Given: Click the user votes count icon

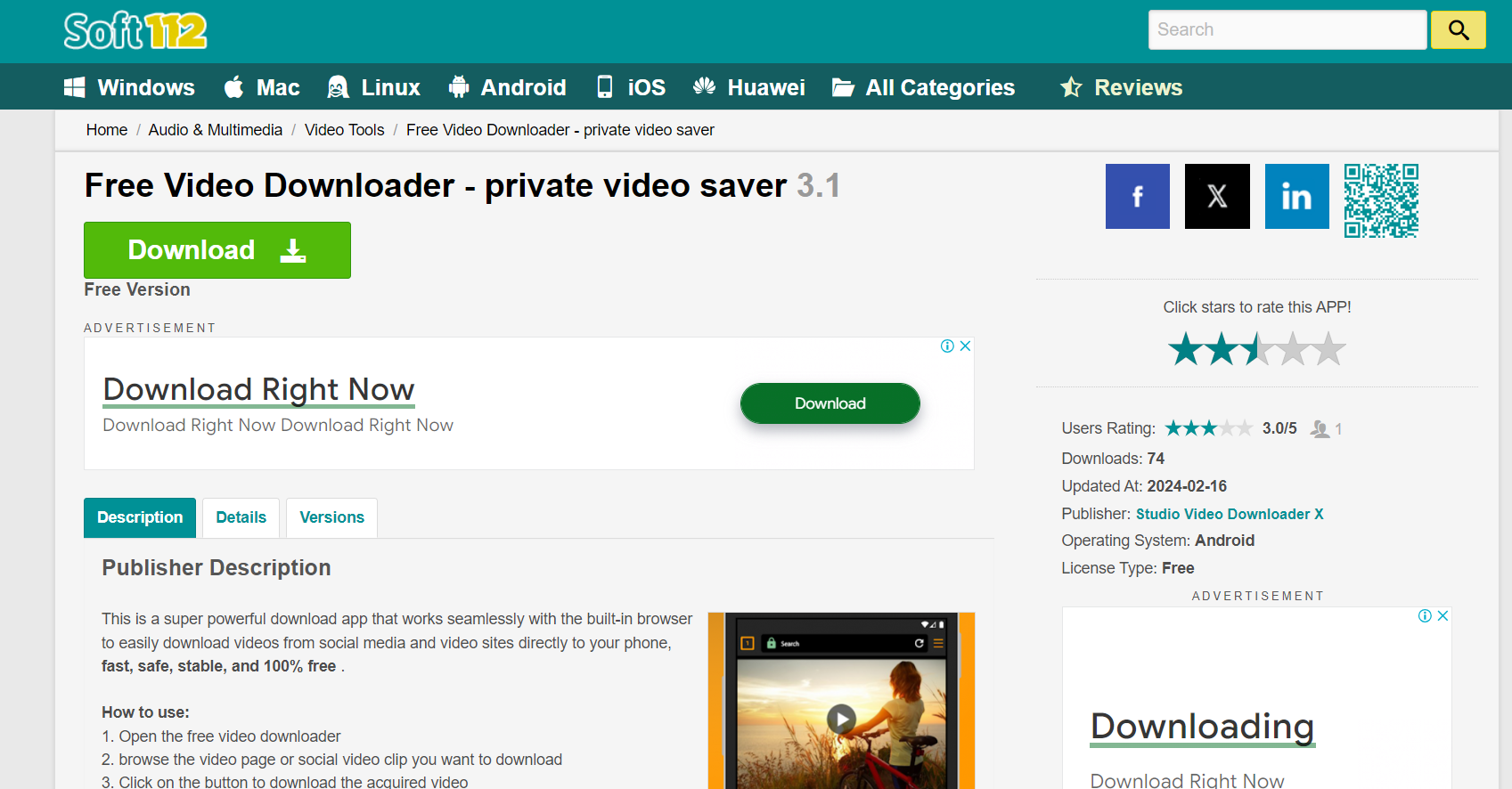Looking at the screenshot, I should (1320, 429).
